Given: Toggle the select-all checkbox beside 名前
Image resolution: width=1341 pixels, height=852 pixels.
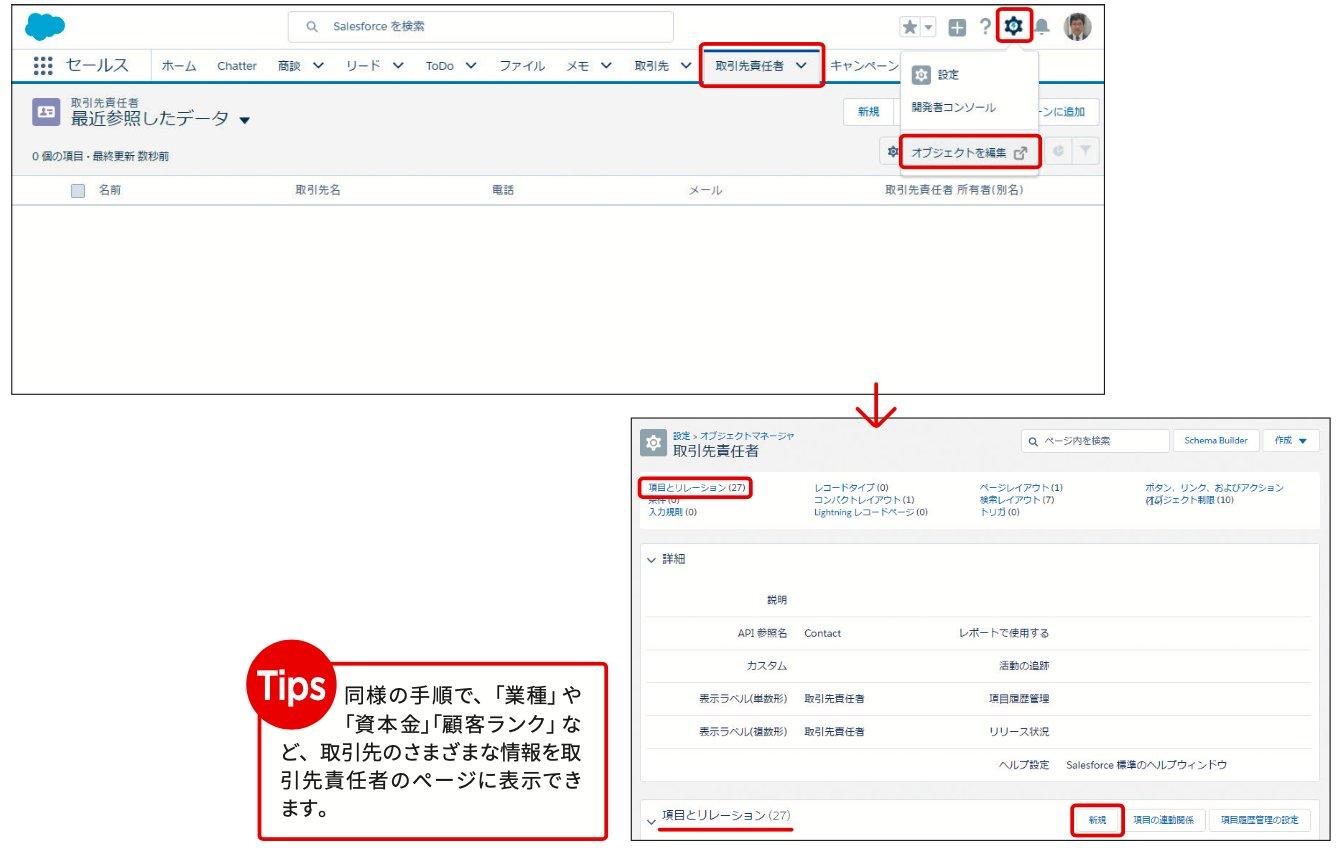Looking at the screenshot, I should [78, 190].
